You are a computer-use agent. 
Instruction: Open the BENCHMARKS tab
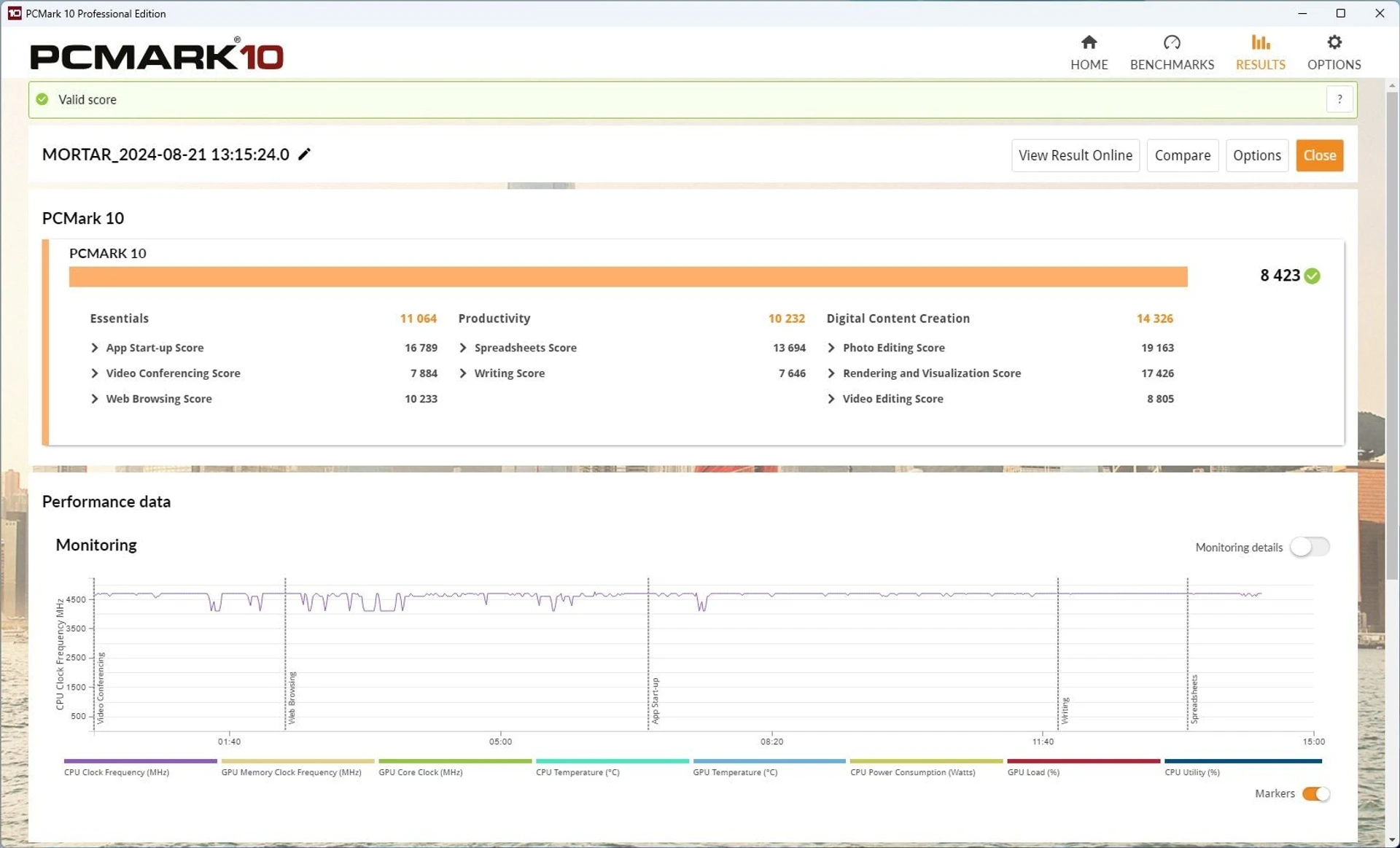(x=1172, y=52)
